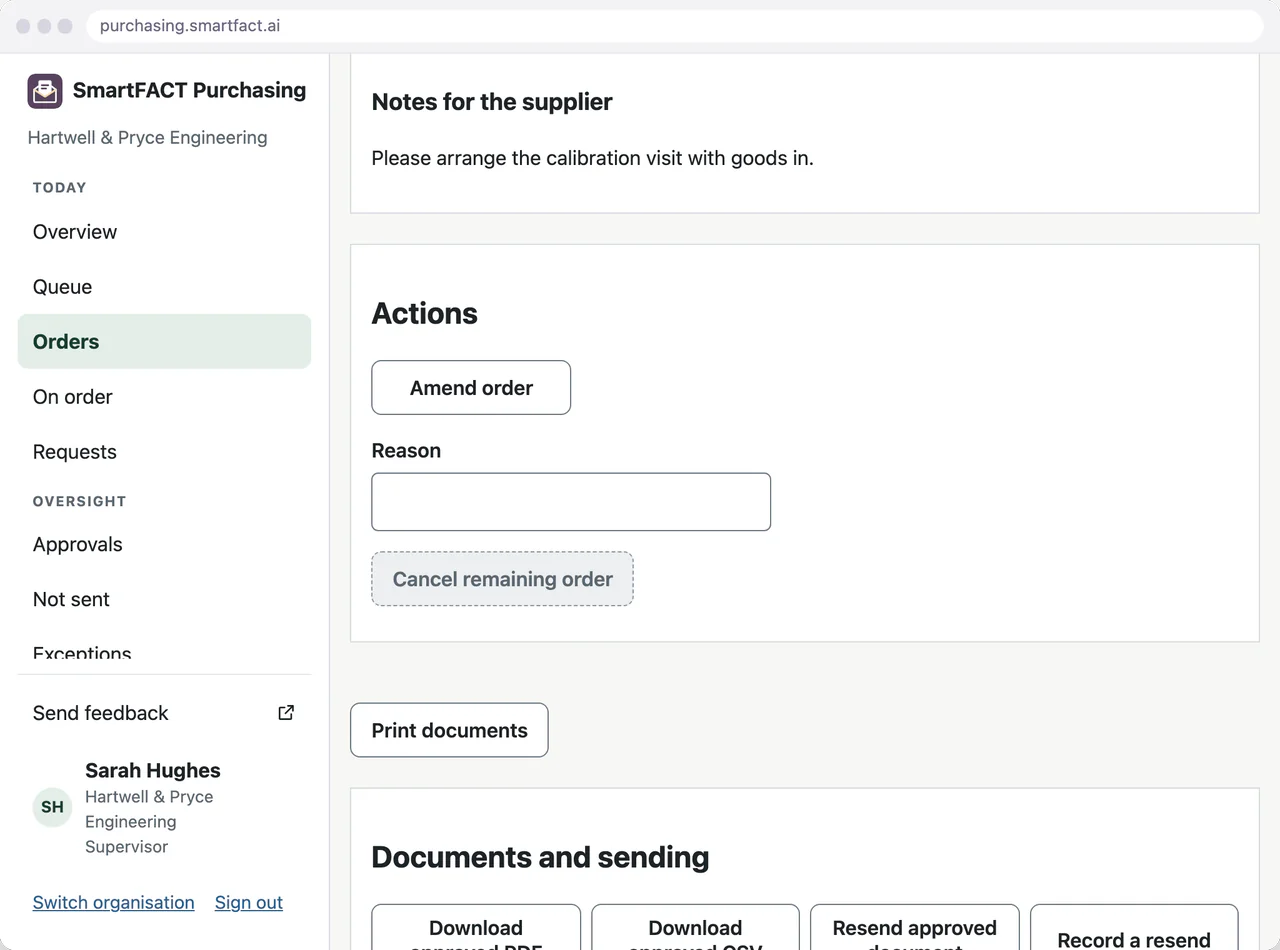This screenshot has height=950, width=1280.
Task: Sign out of the account
Action: click(249, 903)
